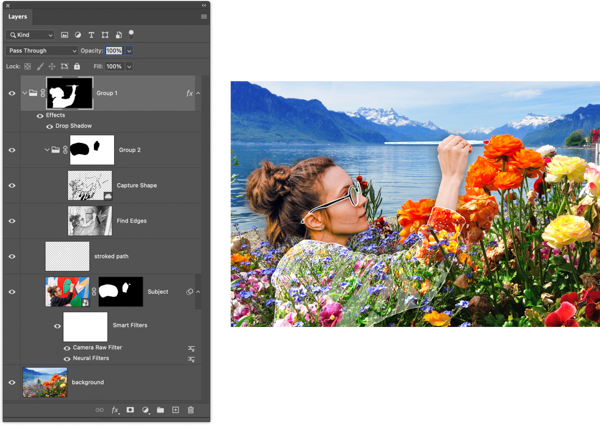Select Capture Shape layer thumbnail

(90, 185)
